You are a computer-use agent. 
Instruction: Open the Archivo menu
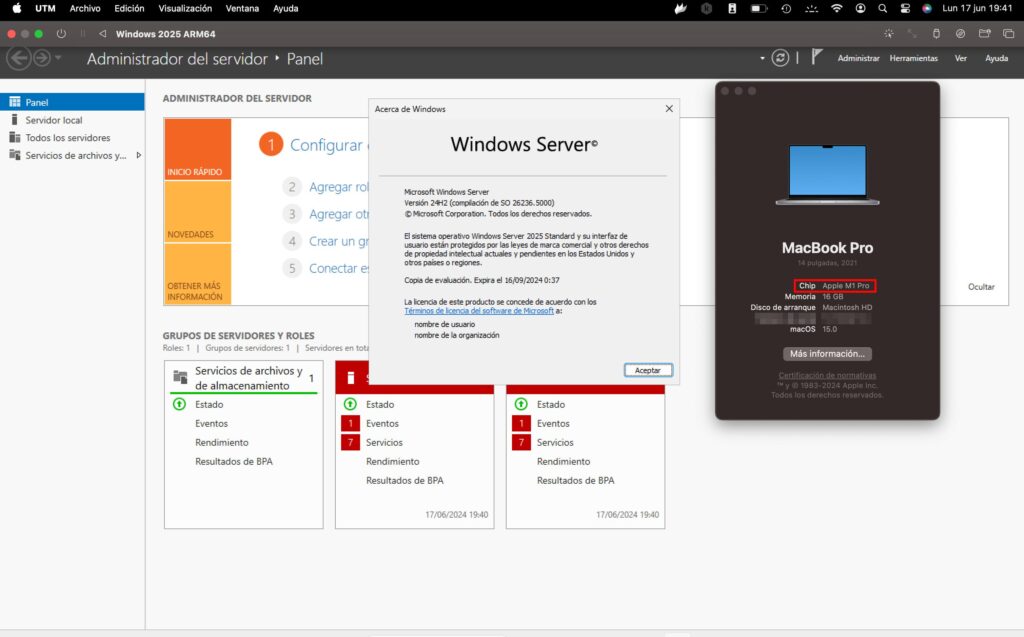(85, 8)
